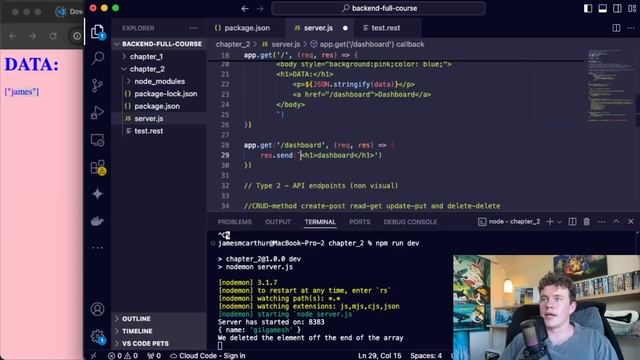Screen dimensions: 640x360
Task: Open the Search view in activity bar
Action: pyautogui.click(x=97, y=58)
